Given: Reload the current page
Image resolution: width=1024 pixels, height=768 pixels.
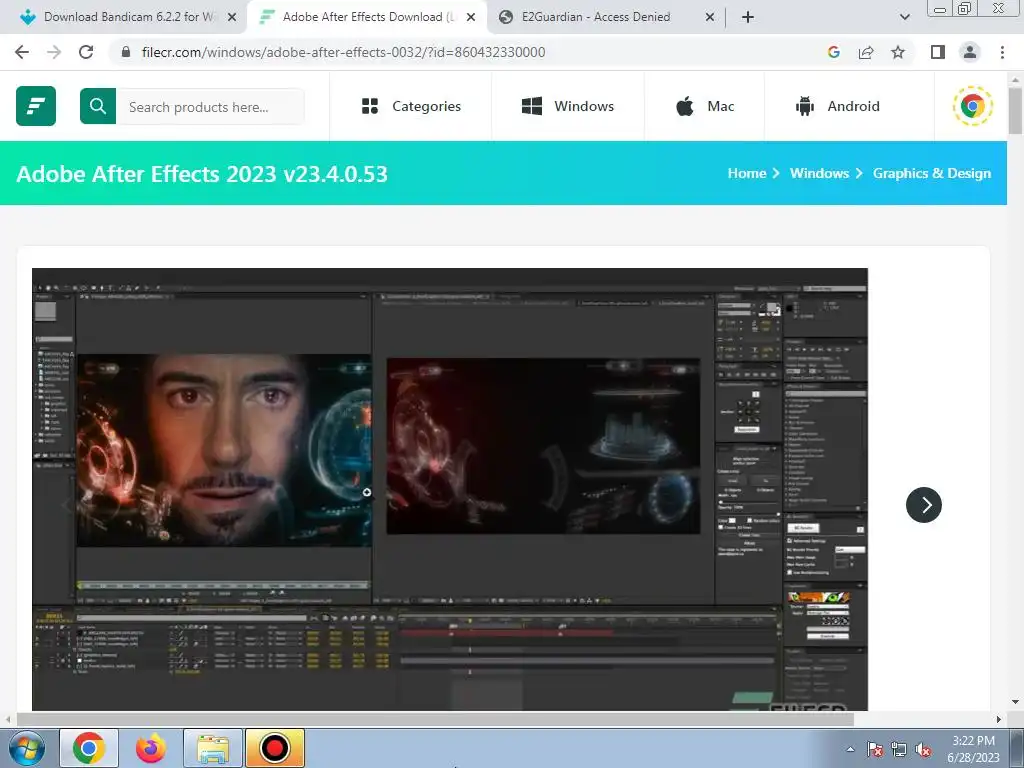Looking at the screenshot, I should [x=86, y=52].
